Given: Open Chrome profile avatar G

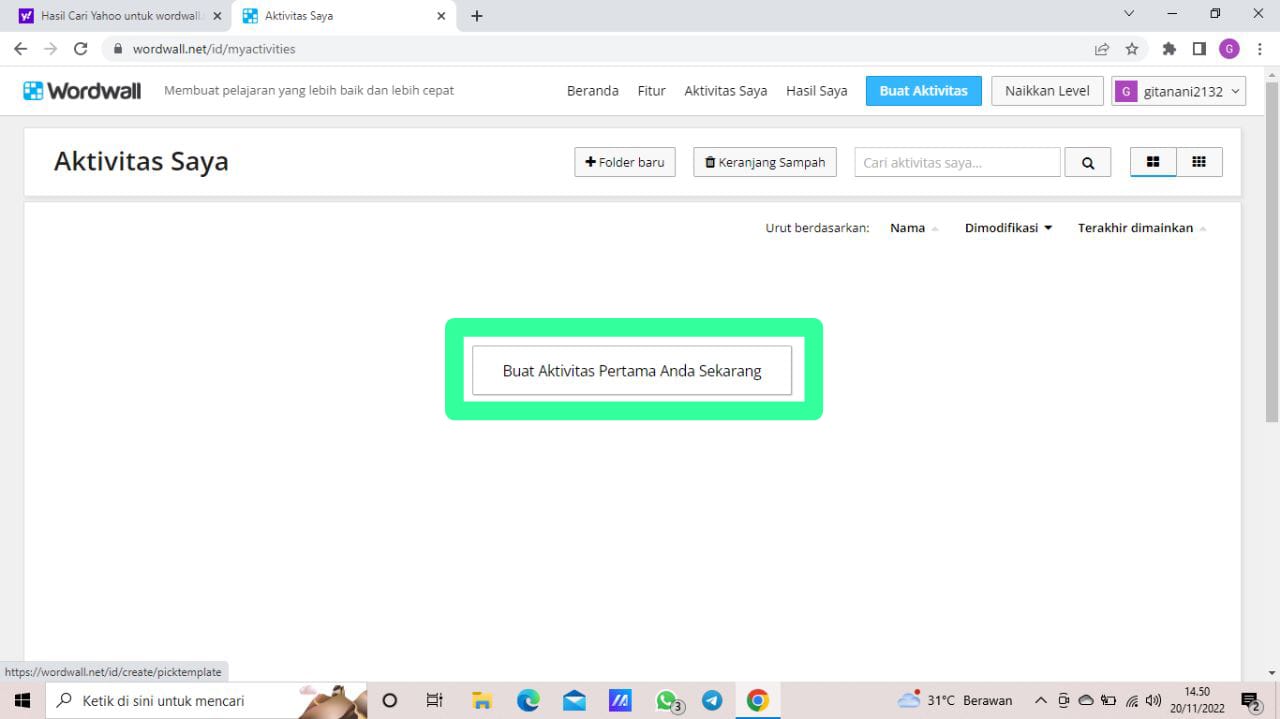Looking at the screenshot, I should 1229,49.
